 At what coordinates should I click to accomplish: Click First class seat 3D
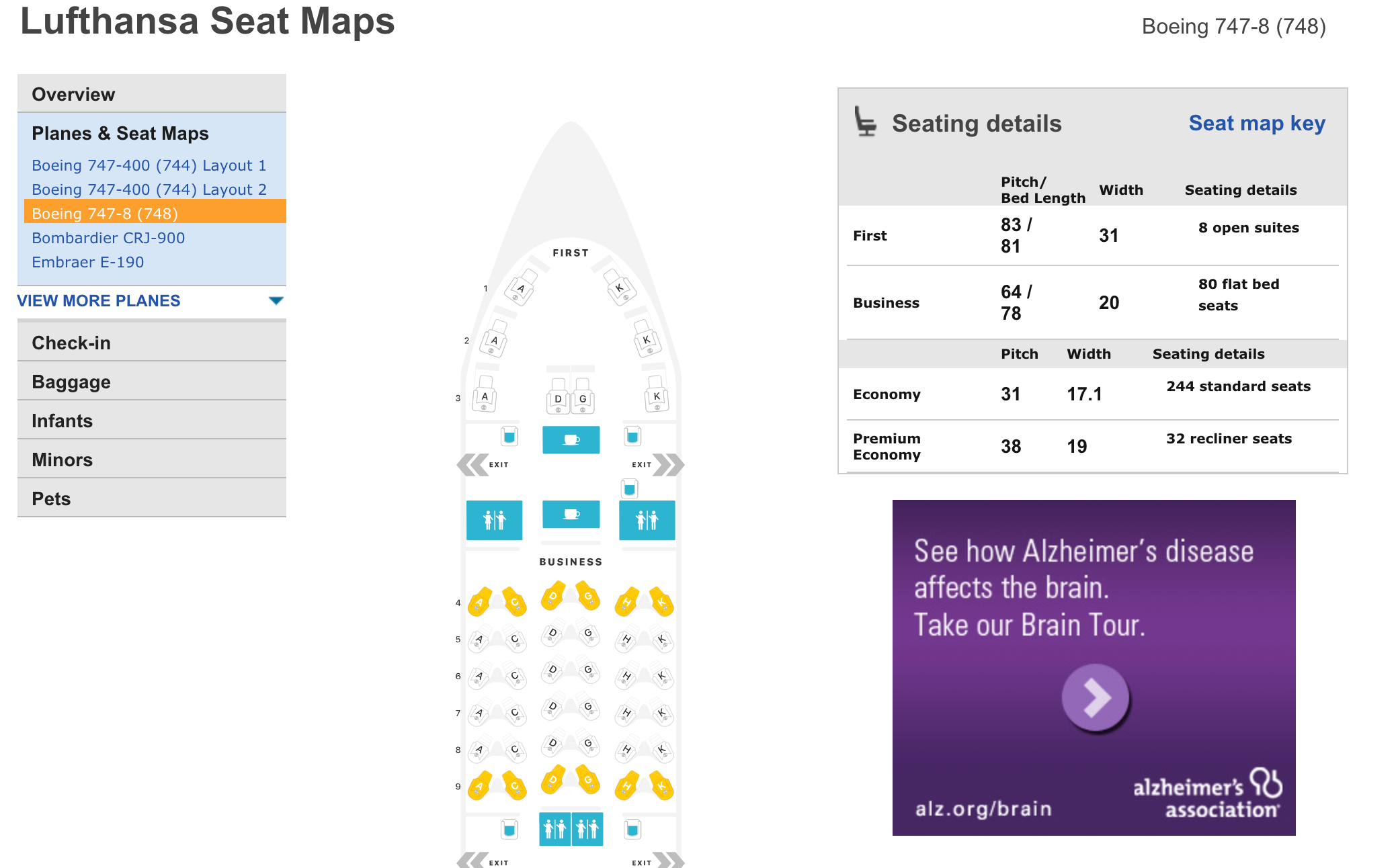[558, 398]
